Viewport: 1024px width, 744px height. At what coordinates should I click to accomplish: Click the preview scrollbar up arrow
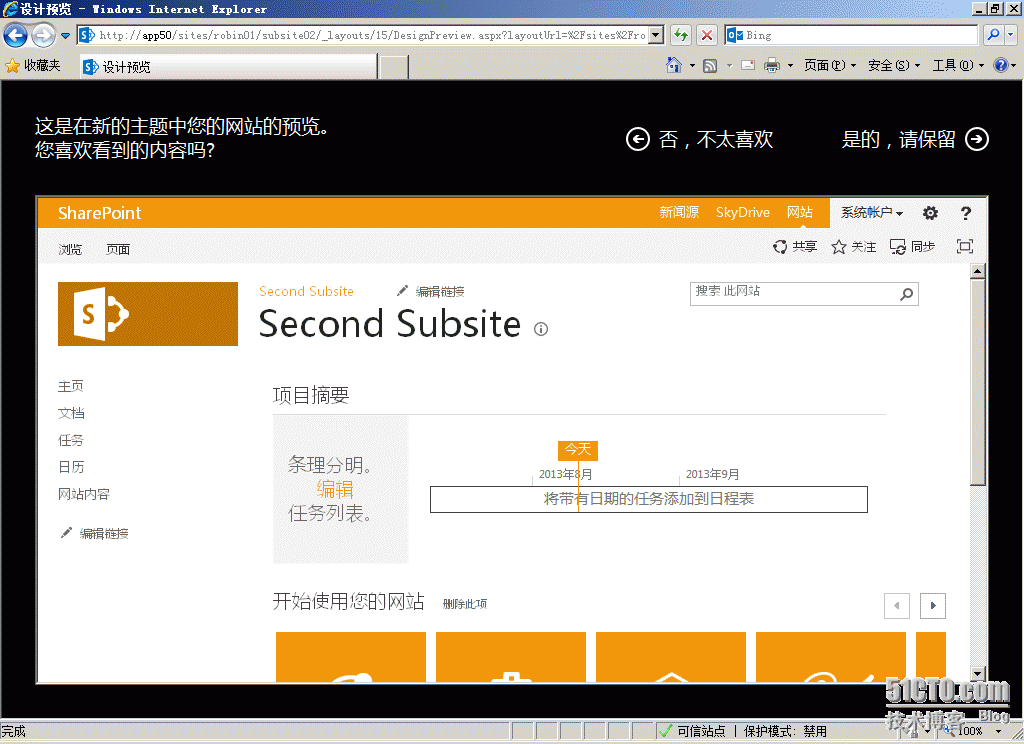[978, 270]
